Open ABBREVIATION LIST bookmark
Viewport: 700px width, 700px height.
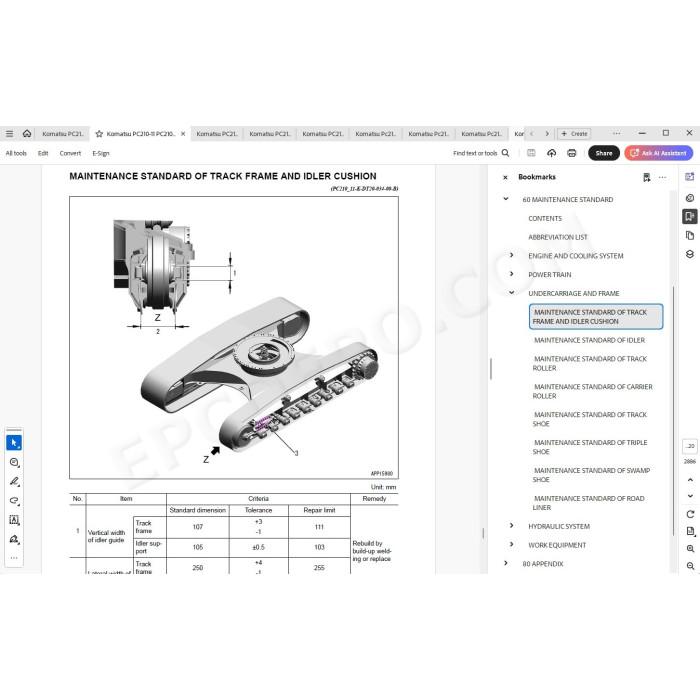click(558, 238)
